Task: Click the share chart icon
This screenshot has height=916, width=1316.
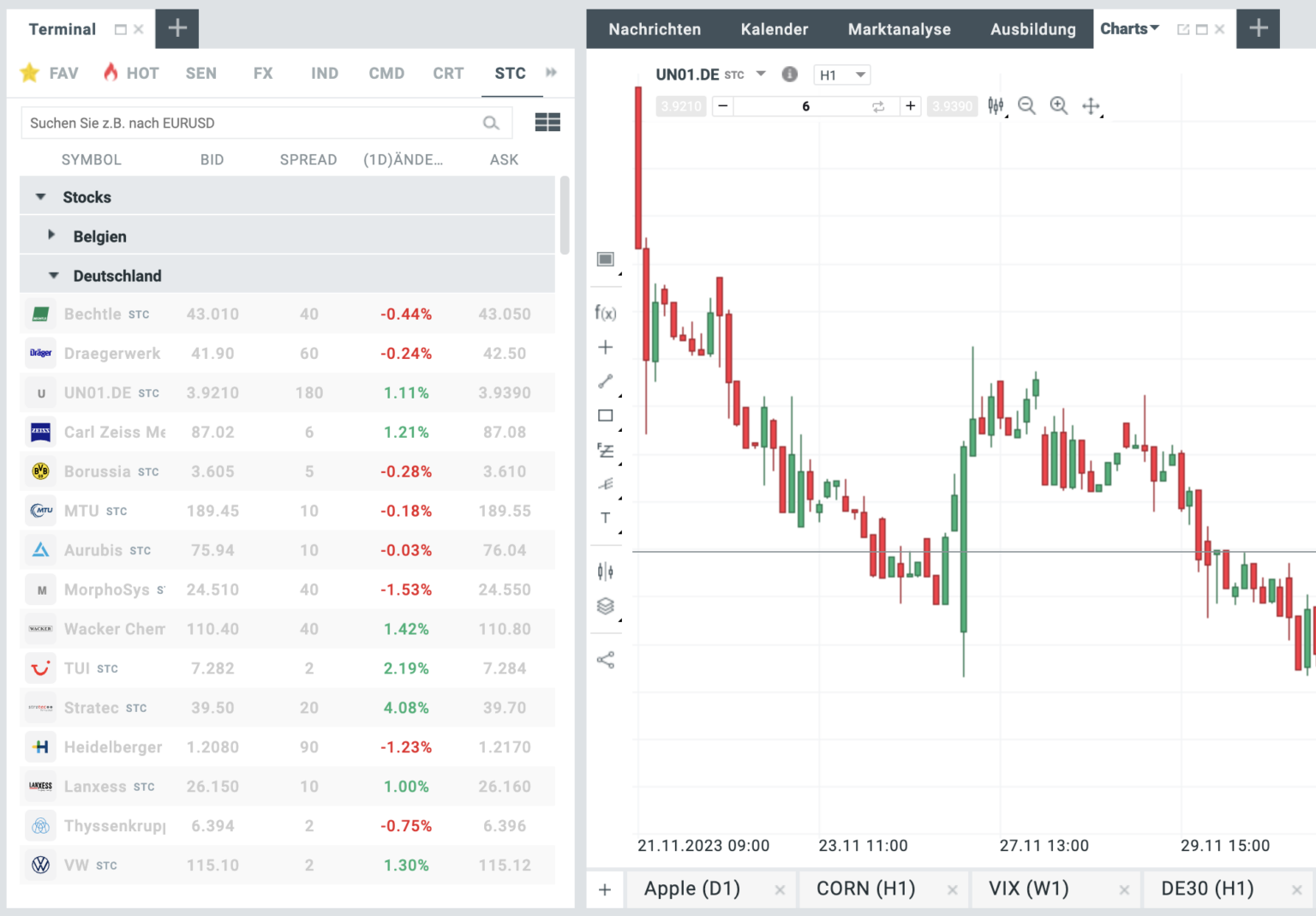Action: pyautogui.click(x=606, y=660)
